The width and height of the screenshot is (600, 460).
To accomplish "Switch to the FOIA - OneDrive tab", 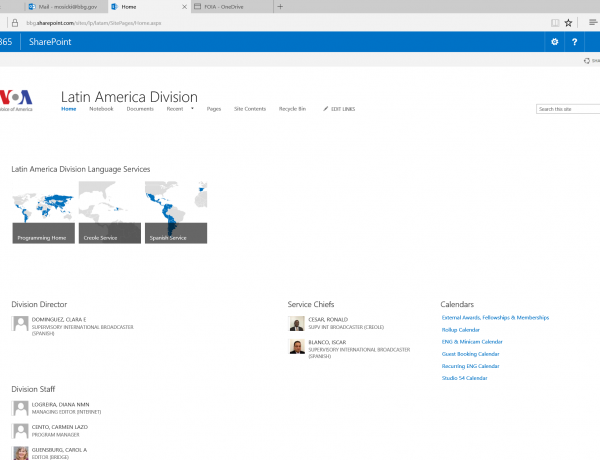I will [232, 7].
